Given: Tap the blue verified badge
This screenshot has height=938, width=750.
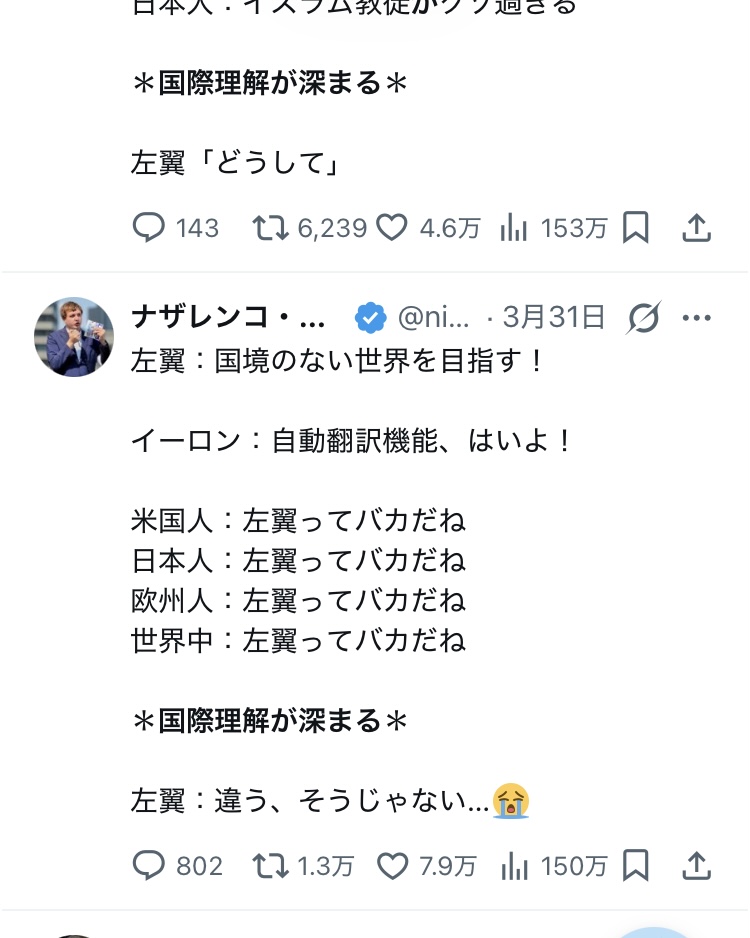Looking at the screenshot, I should tap(371, 318).
